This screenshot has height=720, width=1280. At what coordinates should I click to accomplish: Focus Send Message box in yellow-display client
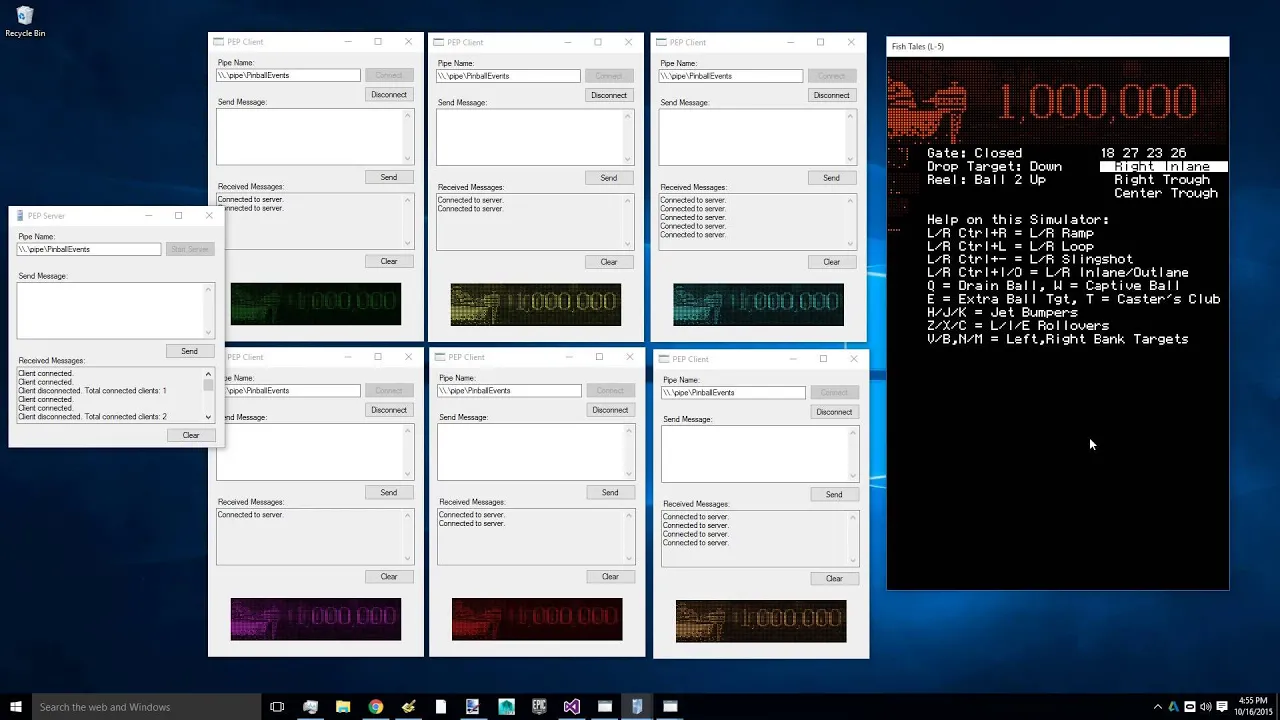[x=535, y=137]
